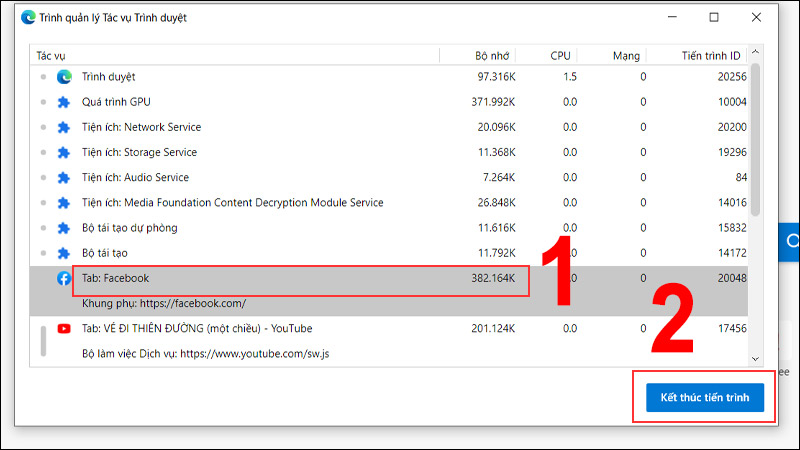Click the Audio Service puzzle icon
The height and width of the screenshot is (450, 800).
(64, 177)
